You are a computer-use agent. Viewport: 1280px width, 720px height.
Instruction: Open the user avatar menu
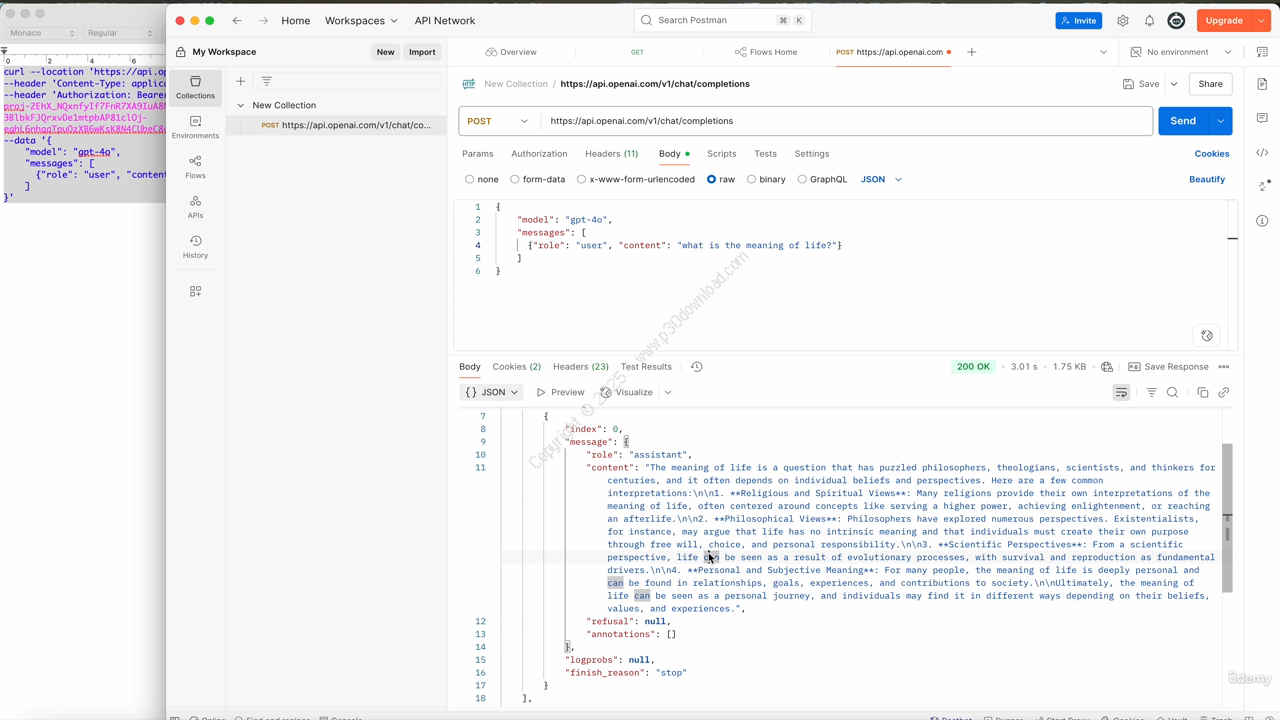(1176, 20)
